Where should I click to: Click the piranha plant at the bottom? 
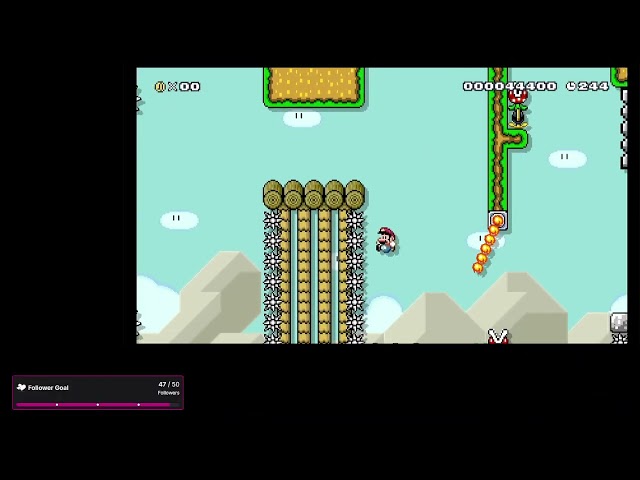coord(498,337)
